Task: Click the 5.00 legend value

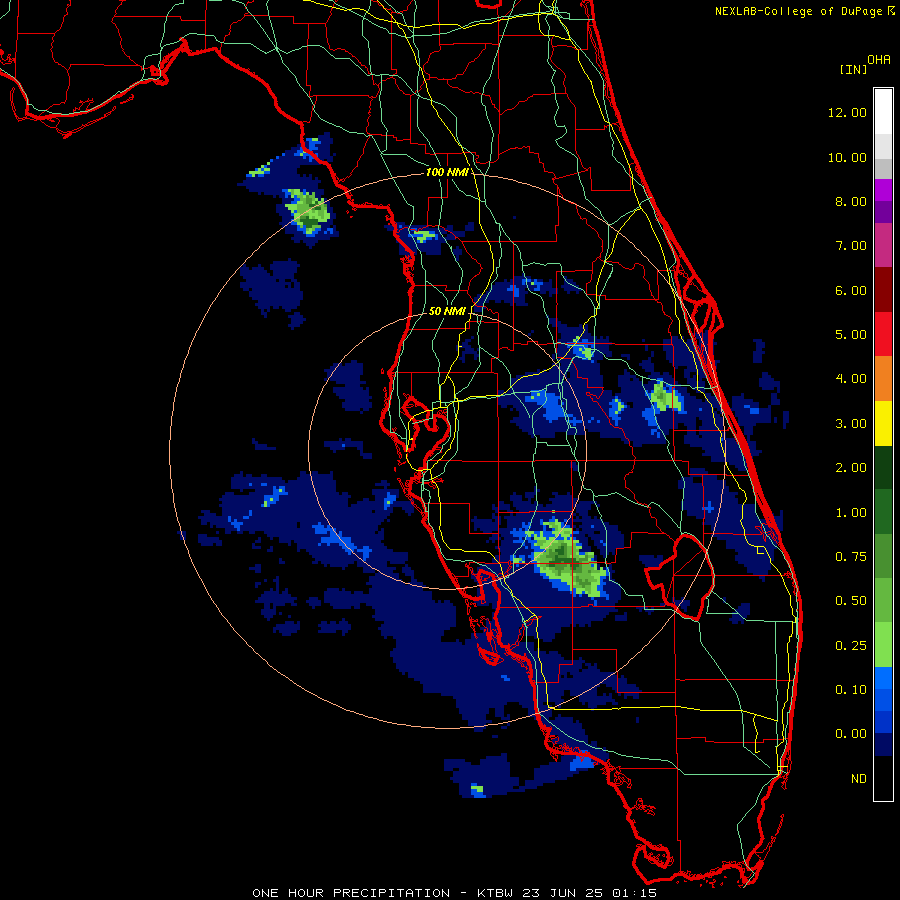Action: 851,334
